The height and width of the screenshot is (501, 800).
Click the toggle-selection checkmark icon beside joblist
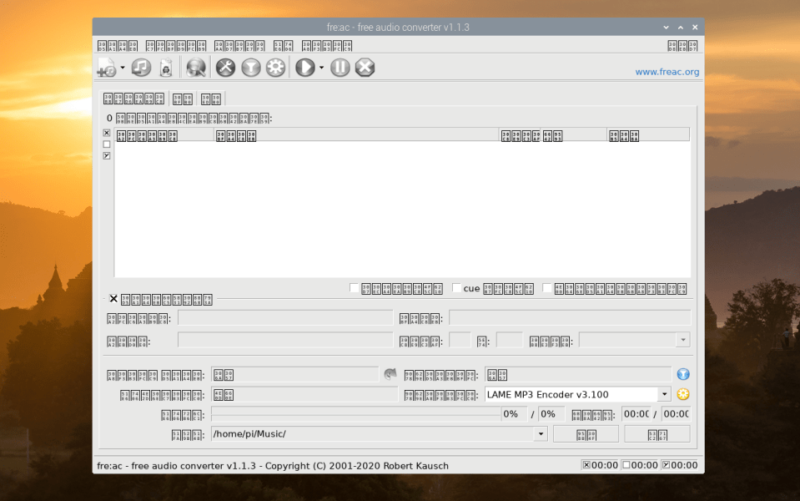click(x=107, y=156)
